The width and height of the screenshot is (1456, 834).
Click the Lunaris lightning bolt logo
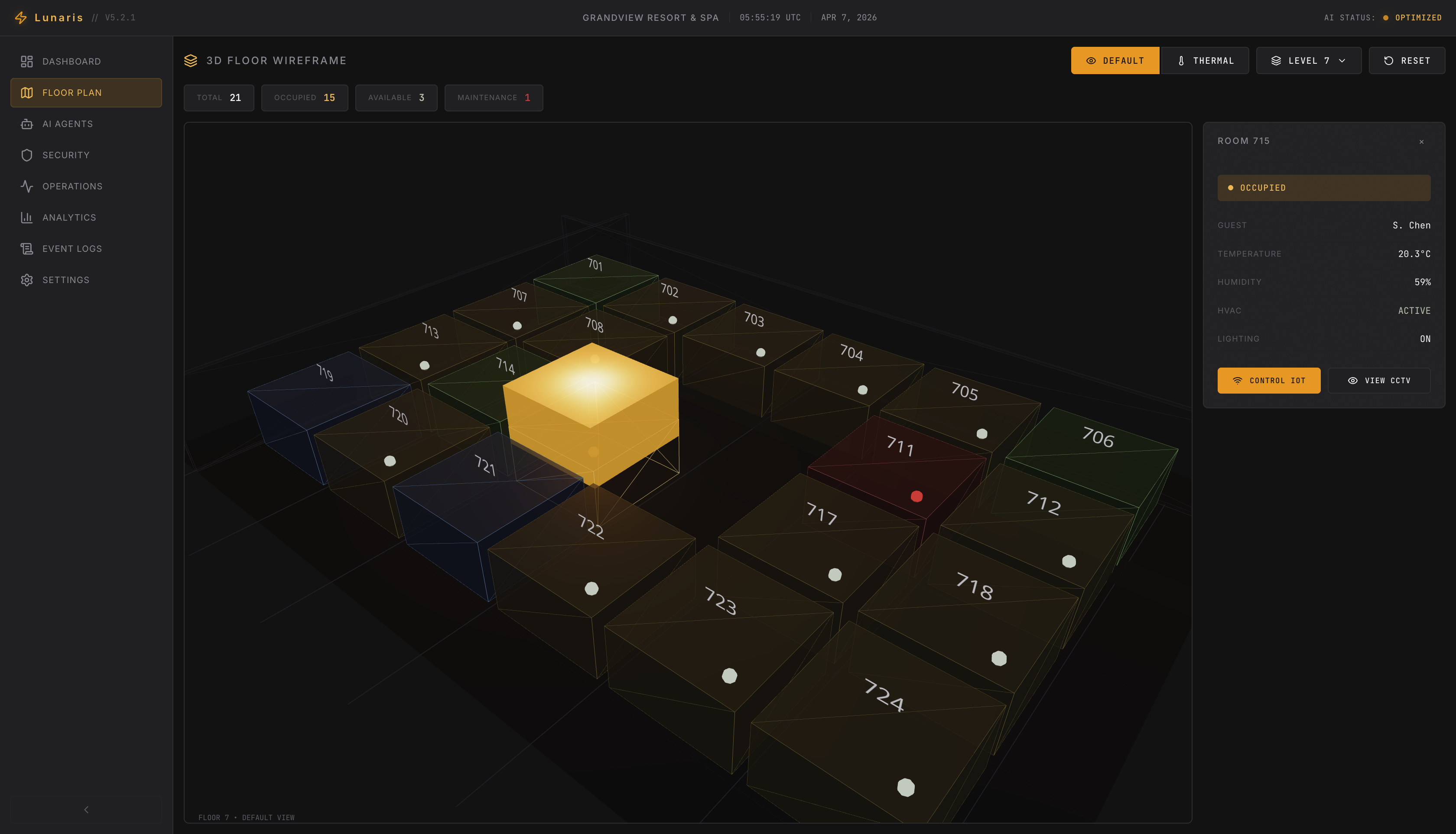[x=21, y=18]
